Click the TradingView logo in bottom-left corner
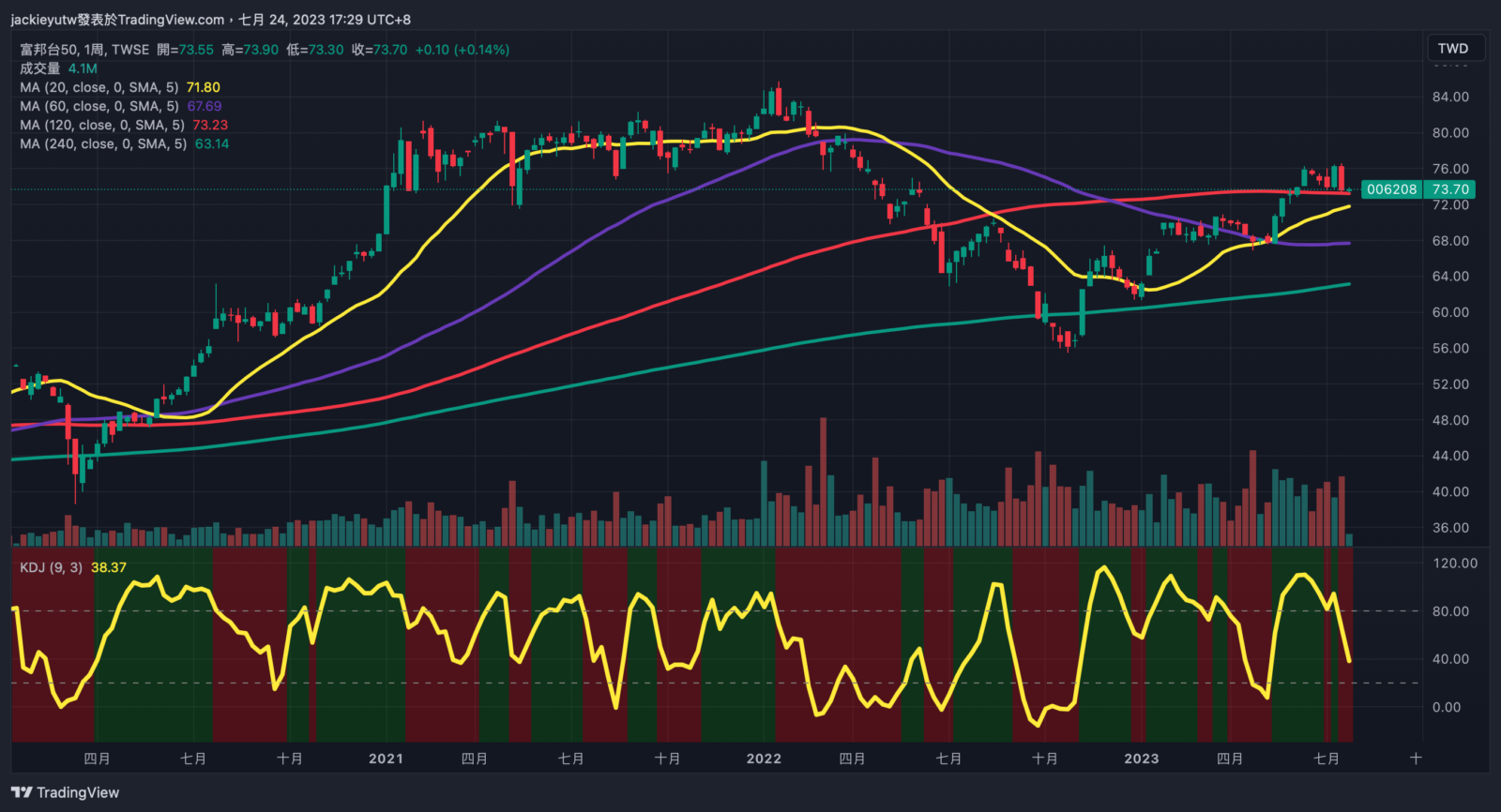This screenshot has width=1501, height=812. [x=66, y=792]
